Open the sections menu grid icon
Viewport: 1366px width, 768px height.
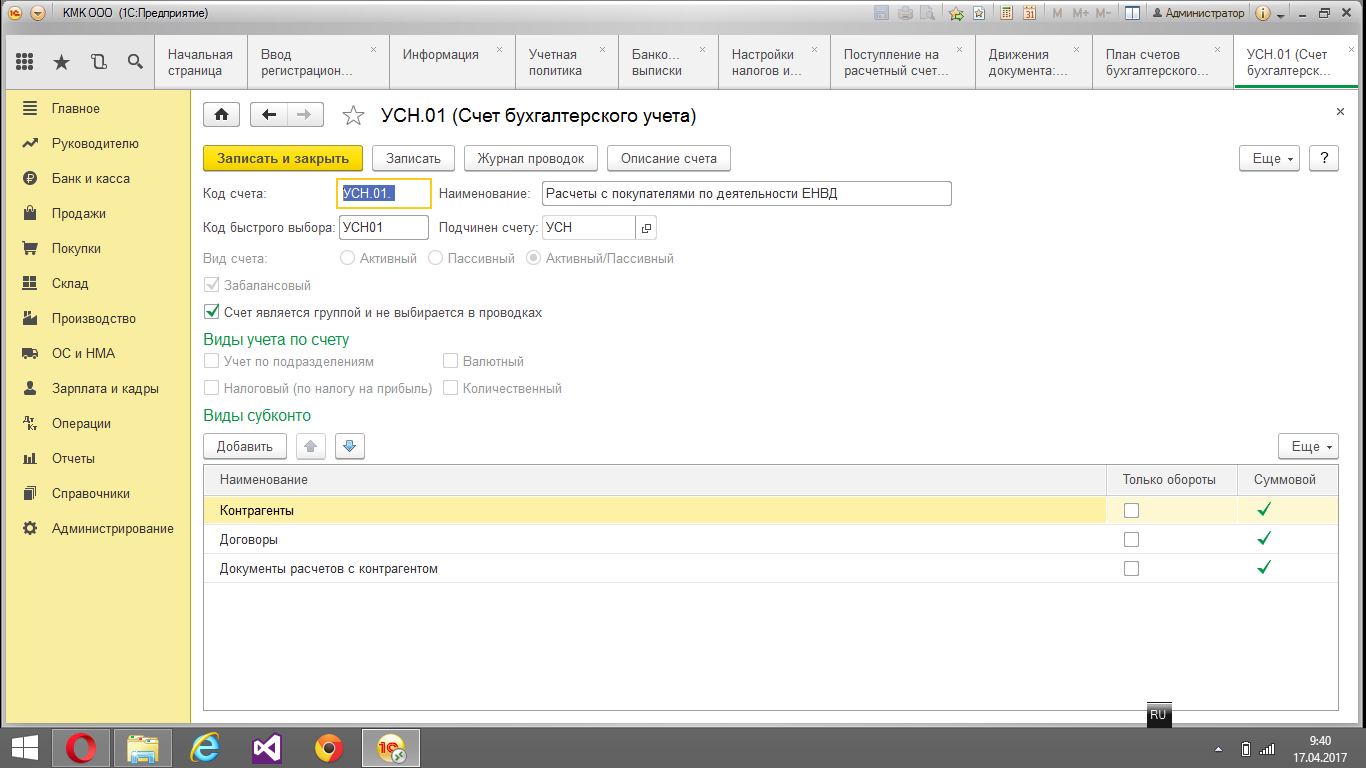click(25, 62)
